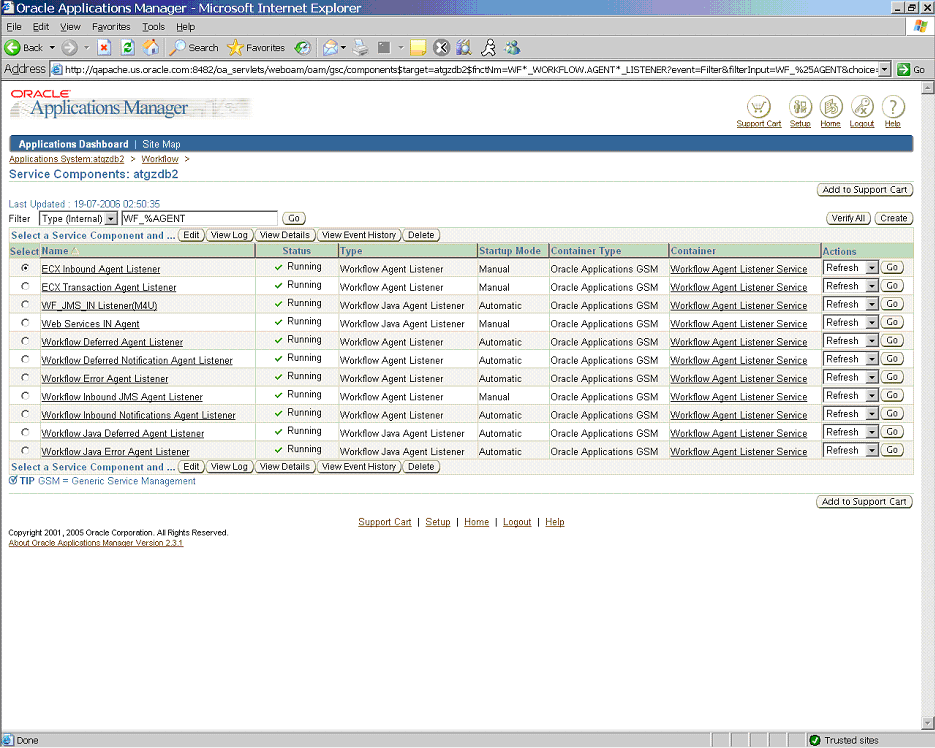This screenshot has height=748, width=935.
Task: Click the browser Back arrow icon
Action: click(x=13, y=48)
